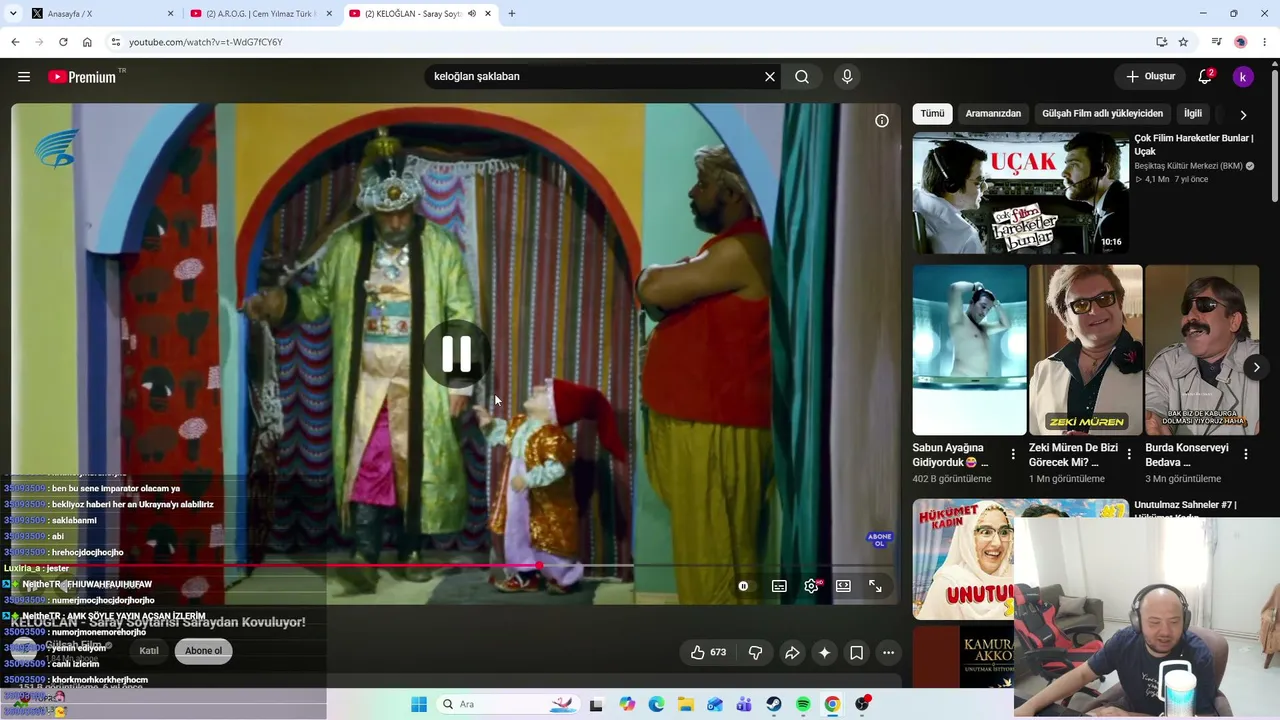
Task: Open options for Burda Konserveyi Bedava short
Action: click(x=1246, y=455)
